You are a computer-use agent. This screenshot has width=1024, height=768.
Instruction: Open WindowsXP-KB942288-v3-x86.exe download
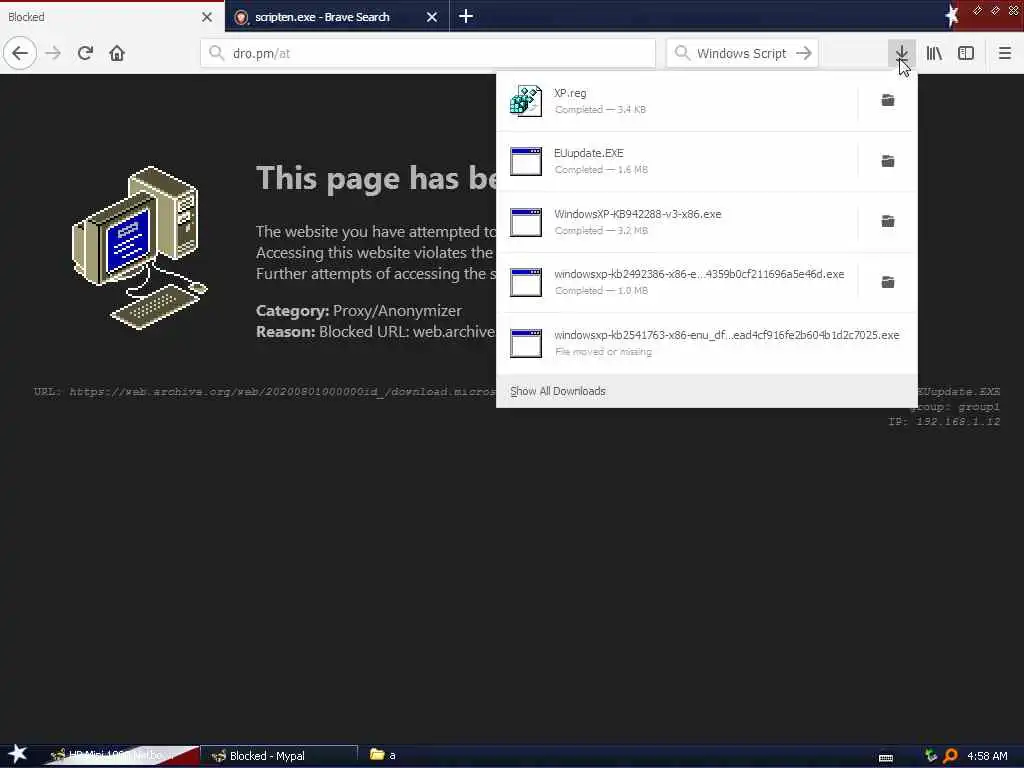[x=676, y=221]
